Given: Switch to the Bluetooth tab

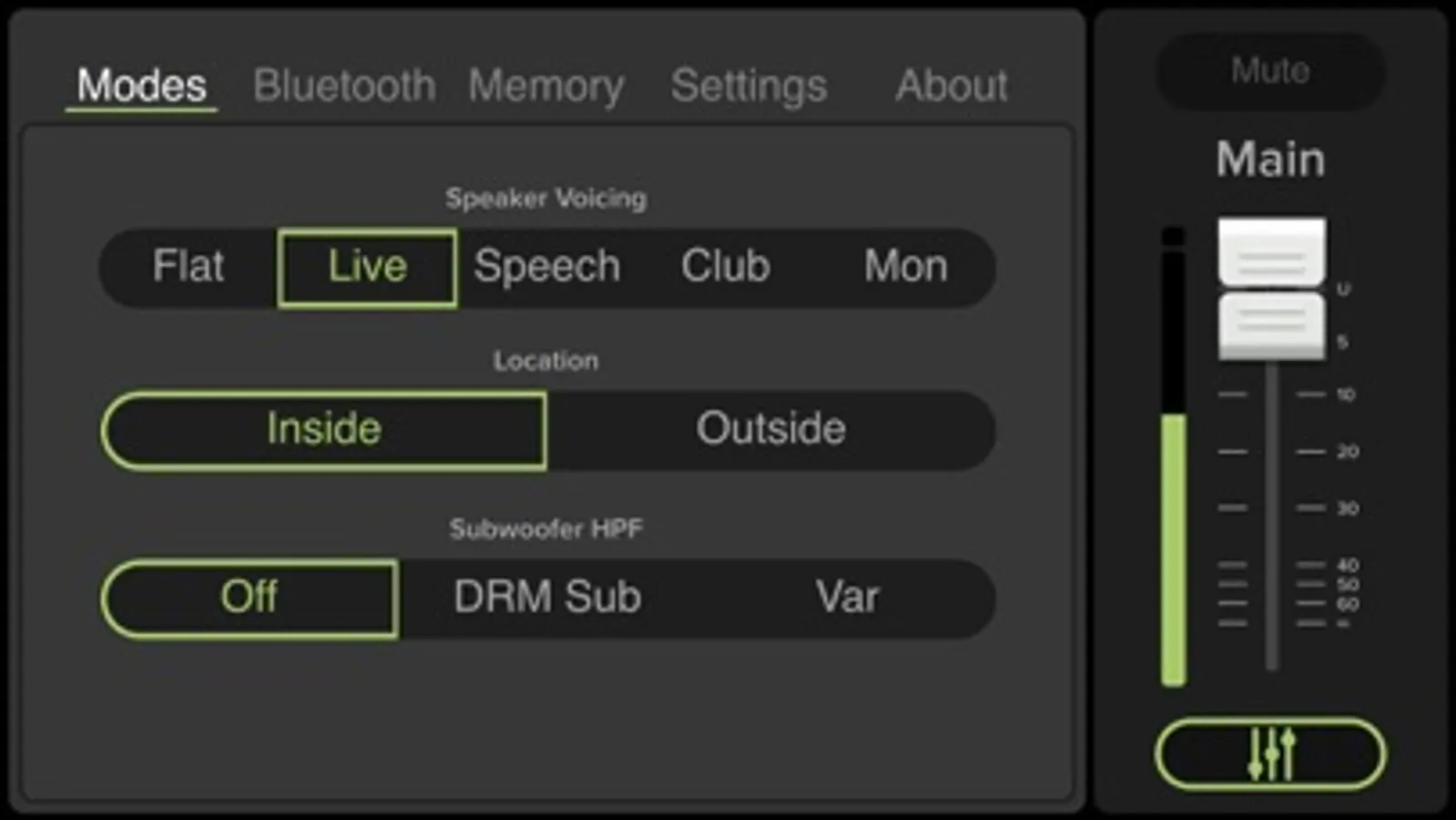Looking at the screenshot, I should pyautogui.click(x=344, y=86).
